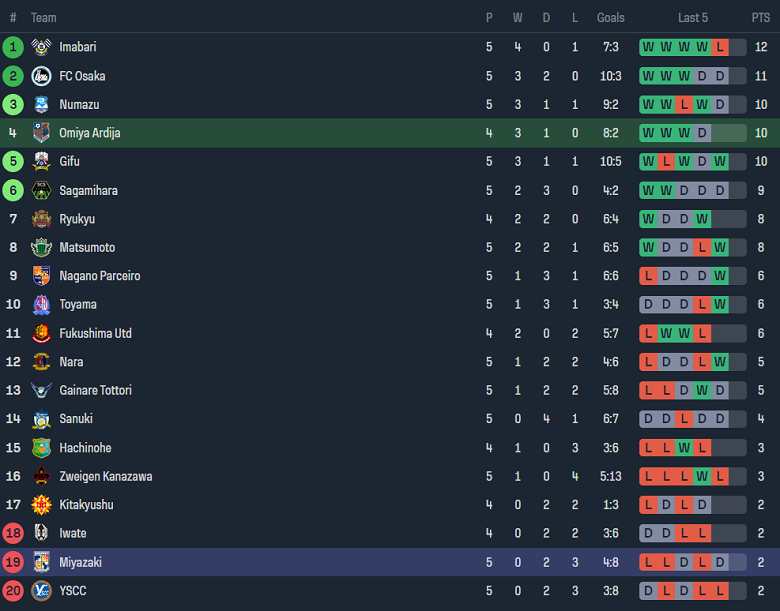Viewport: 780px width, 611px height.
Task: Click the red rank 20 position badge
Action: point(13,590)
